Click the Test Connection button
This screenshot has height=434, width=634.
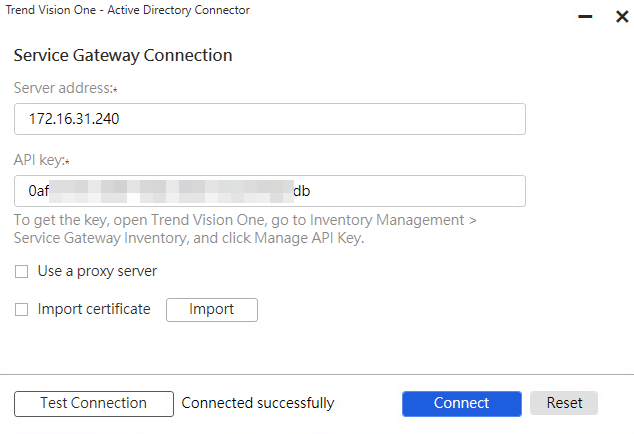point(93,403)
